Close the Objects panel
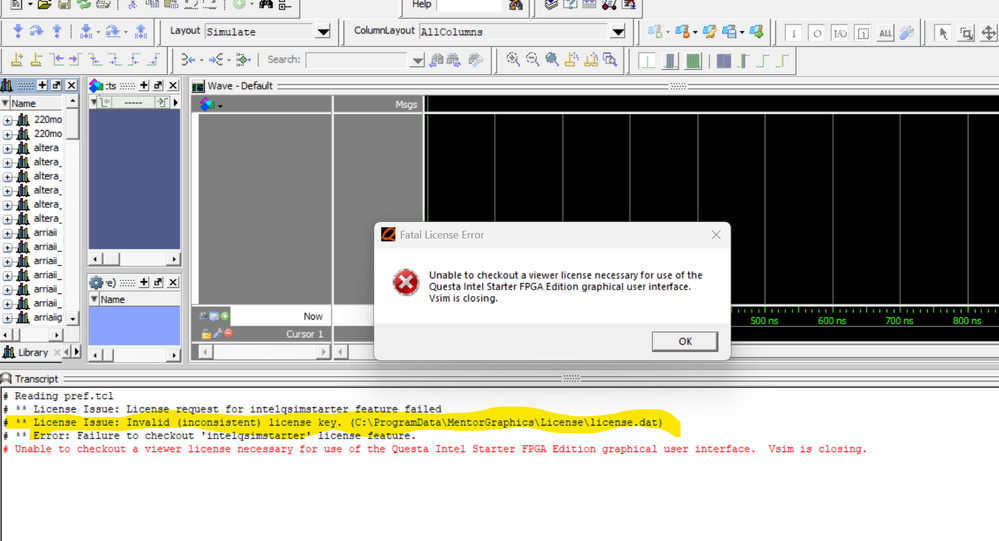 coord(173,85)
